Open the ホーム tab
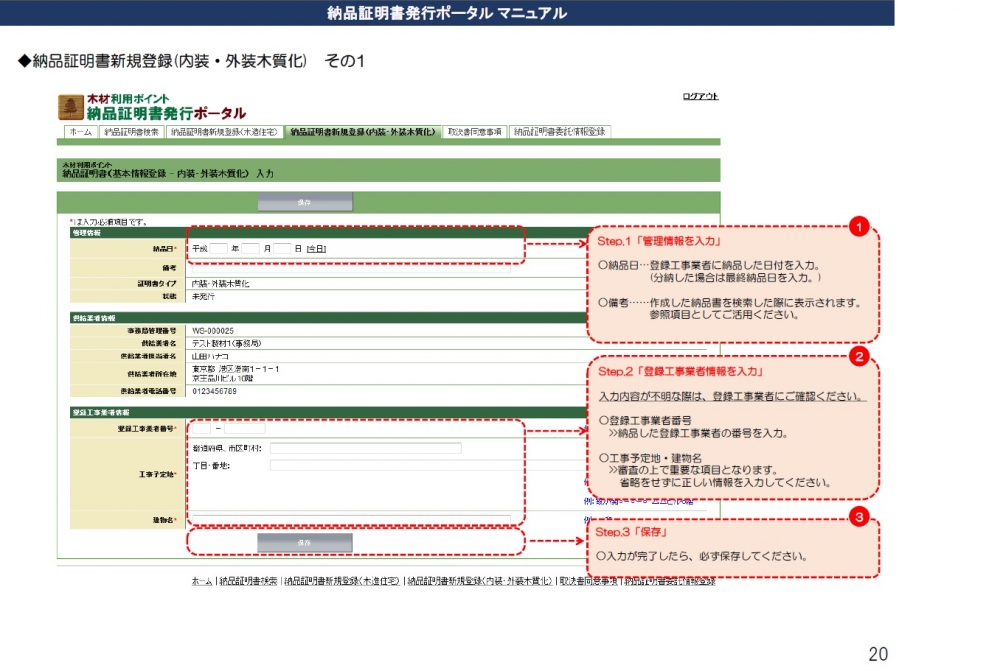This screenshot has height=671, width=1000. click(x=82, y=132)
